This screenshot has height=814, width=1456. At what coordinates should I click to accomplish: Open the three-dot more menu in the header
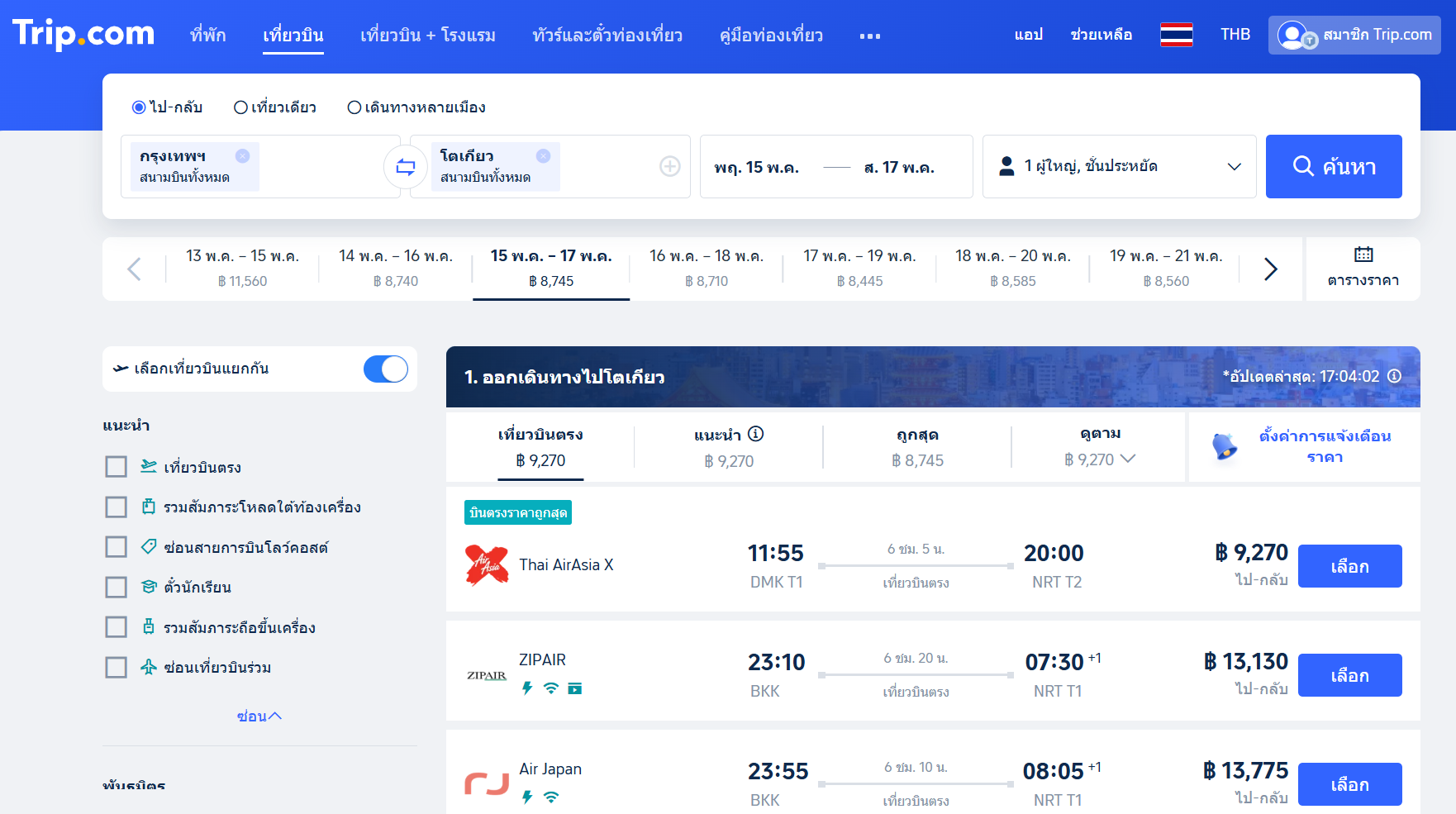click(869, 36)
